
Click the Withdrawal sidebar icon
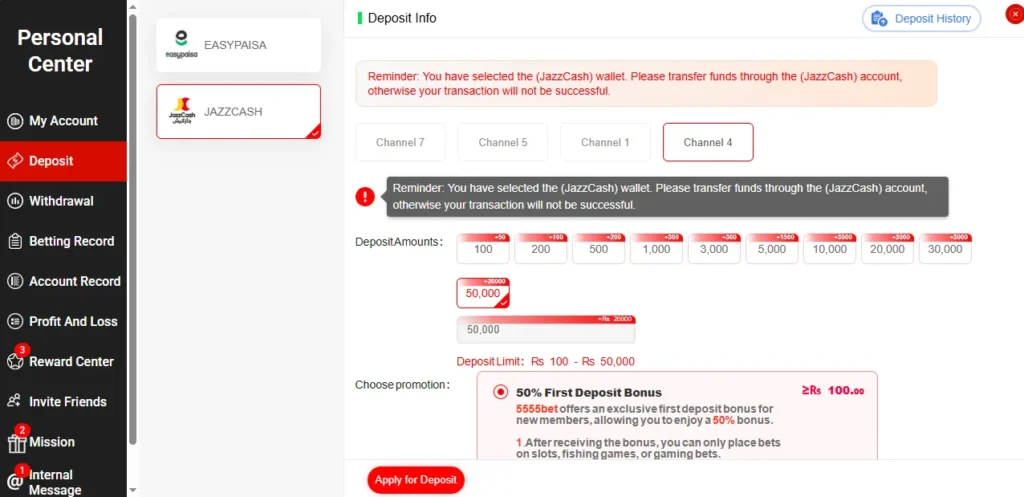point(15,201)
